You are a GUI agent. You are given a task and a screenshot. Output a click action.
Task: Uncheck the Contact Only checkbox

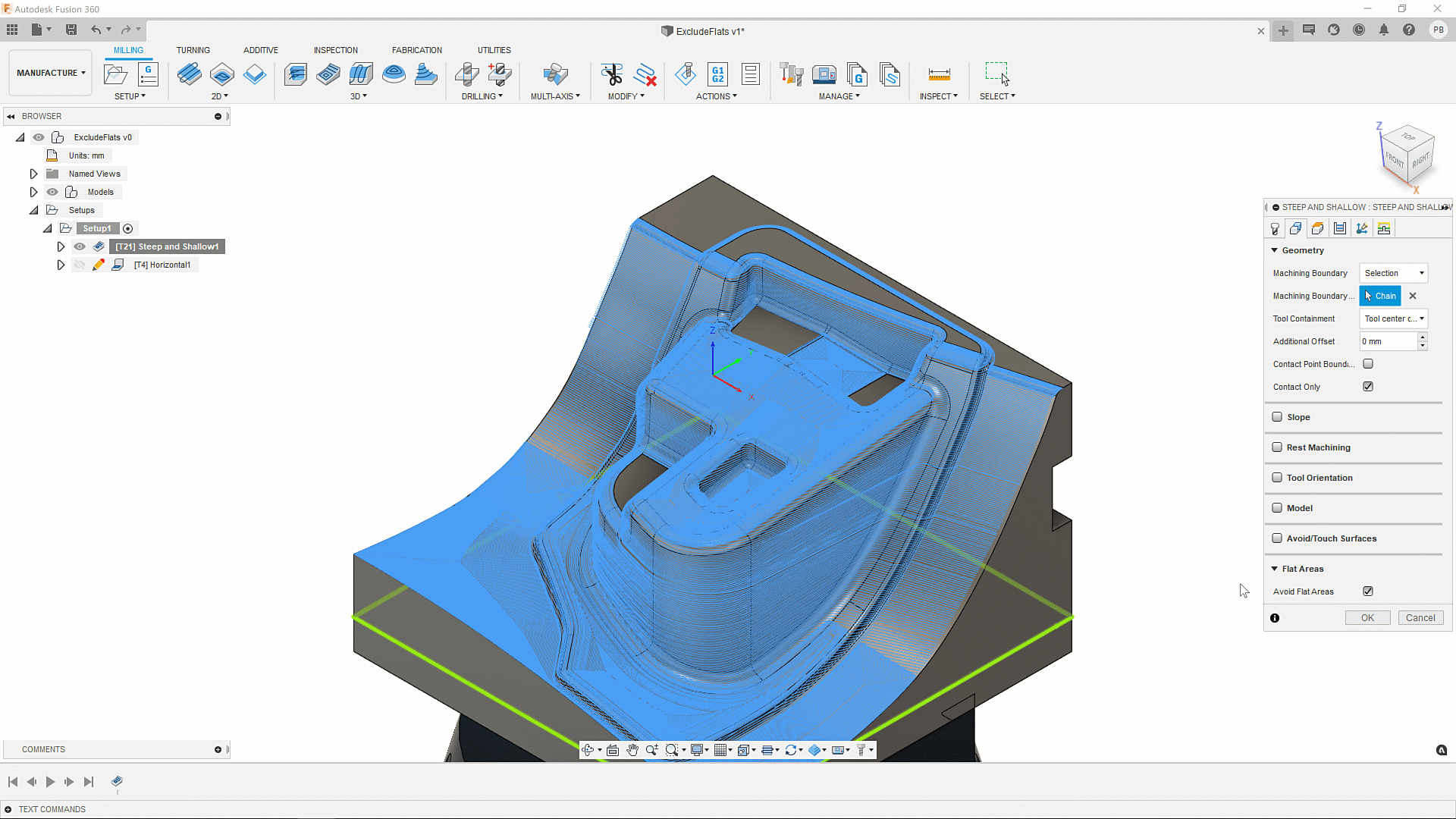1368,387
